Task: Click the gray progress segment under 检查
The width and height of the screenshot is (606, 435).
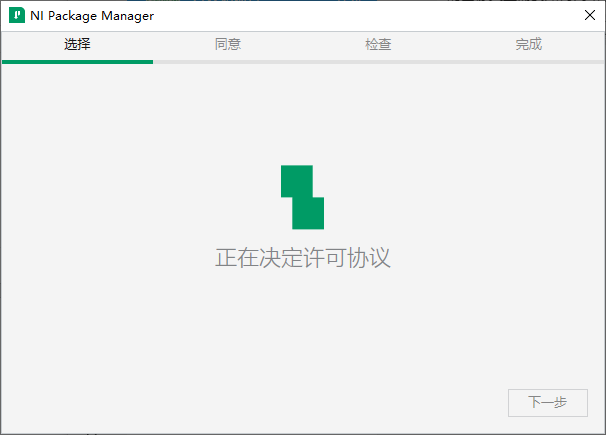Action: pos(378,62)
